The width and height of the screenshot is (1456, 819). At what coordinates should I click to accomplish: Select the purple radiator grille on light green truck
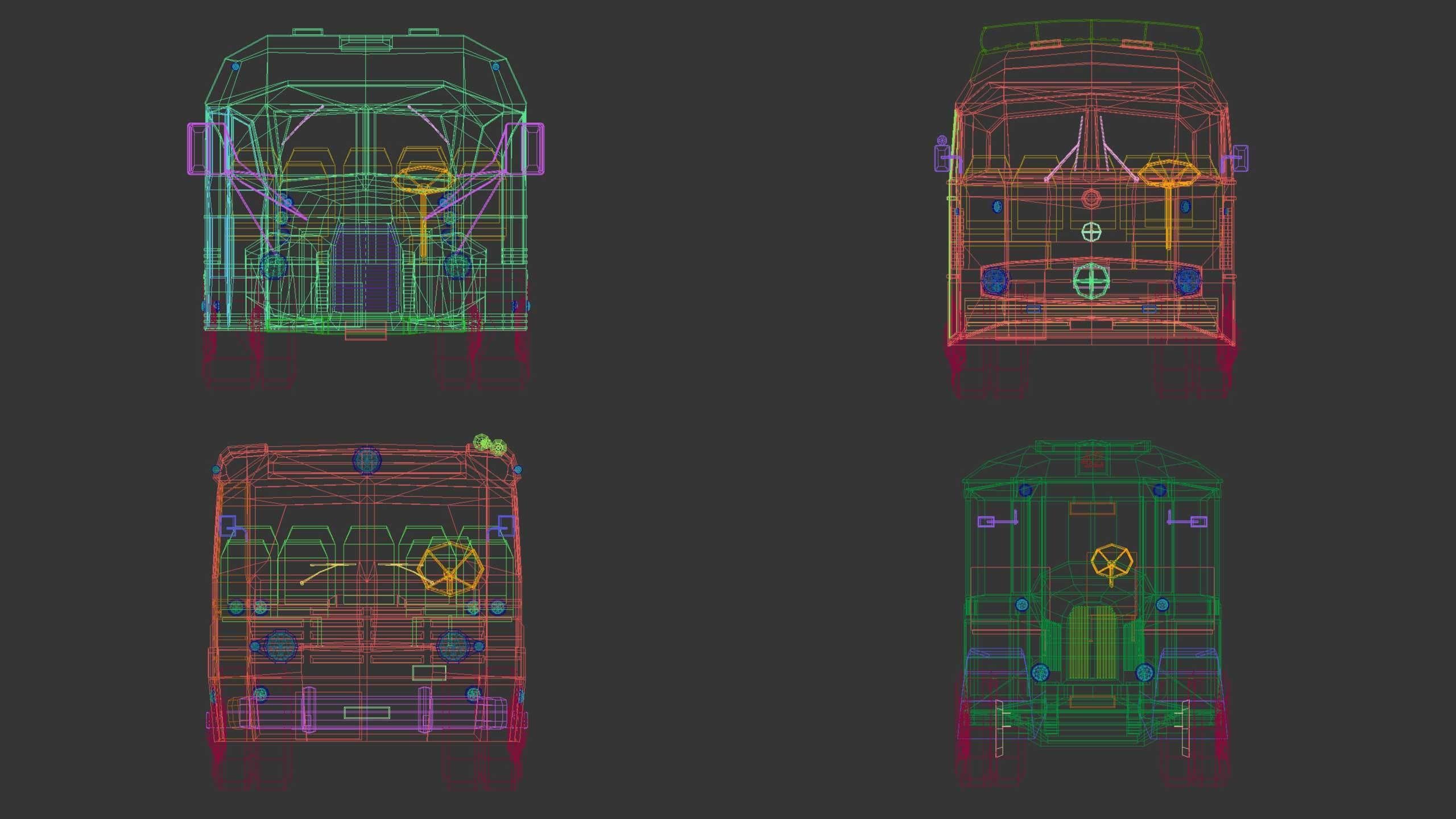coord(366,267)
